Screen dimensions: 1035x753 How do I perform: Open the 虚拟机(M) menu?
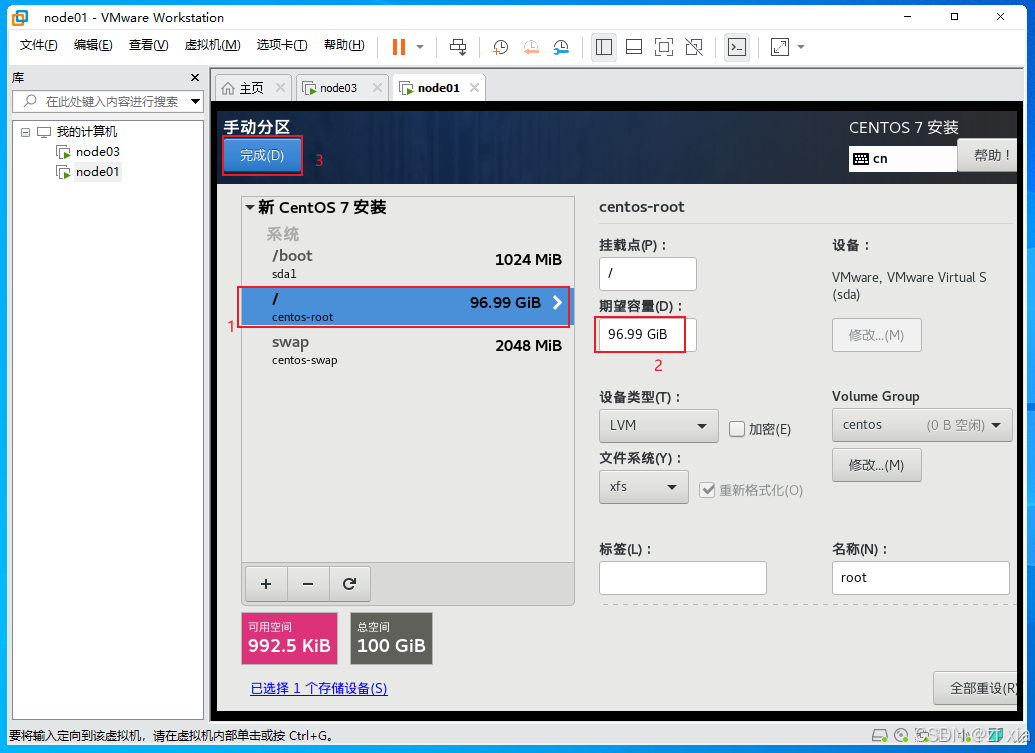213,45
